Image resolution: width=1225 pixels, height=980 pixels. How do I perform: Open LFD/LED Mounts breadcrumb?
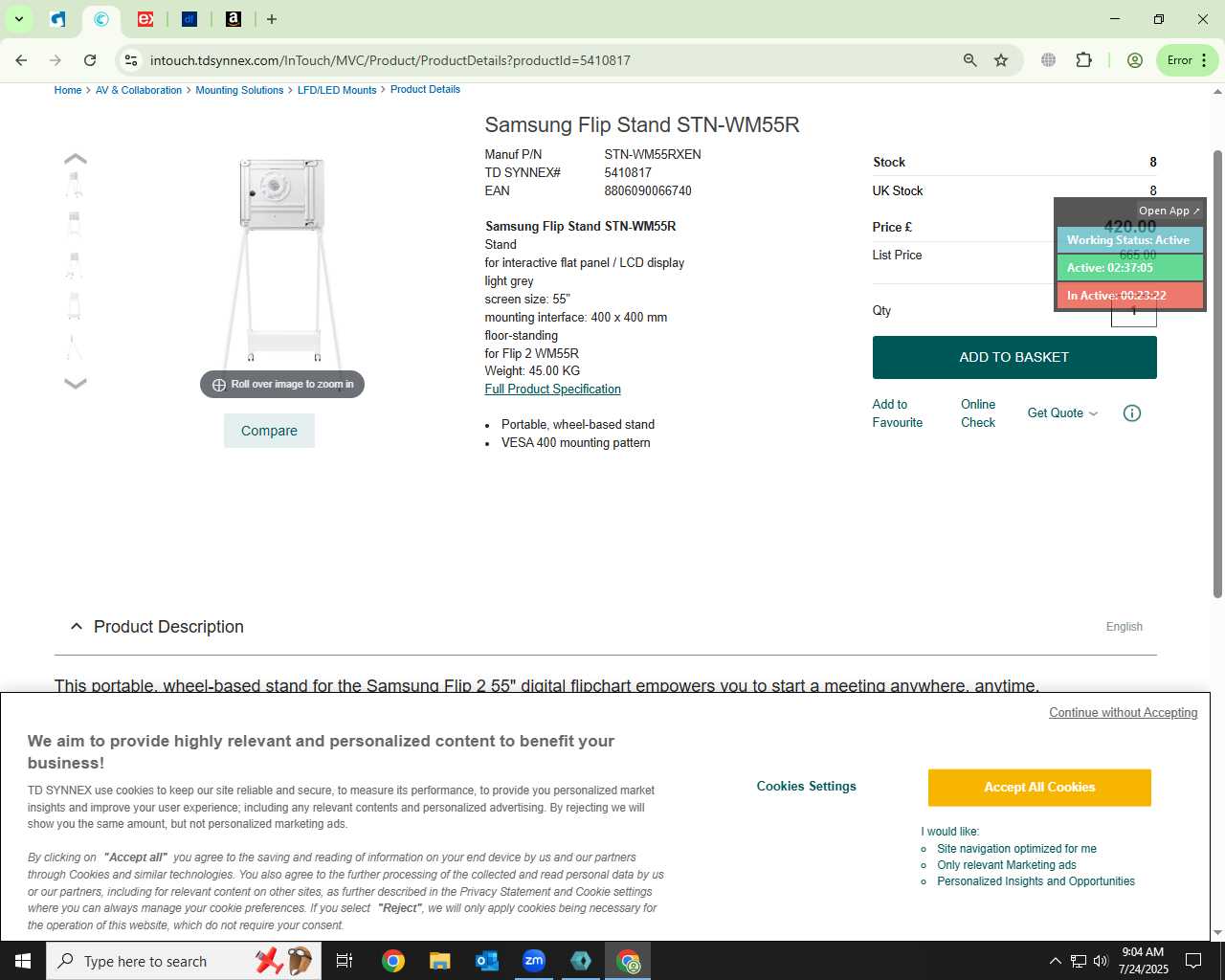click(337, 90)
